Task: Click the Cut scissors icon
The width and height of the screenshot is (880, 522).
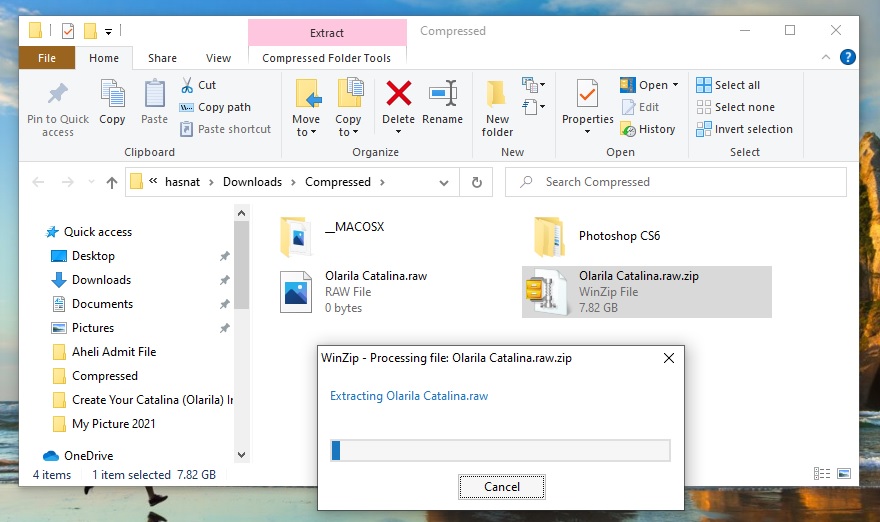Action: [187, 85]
